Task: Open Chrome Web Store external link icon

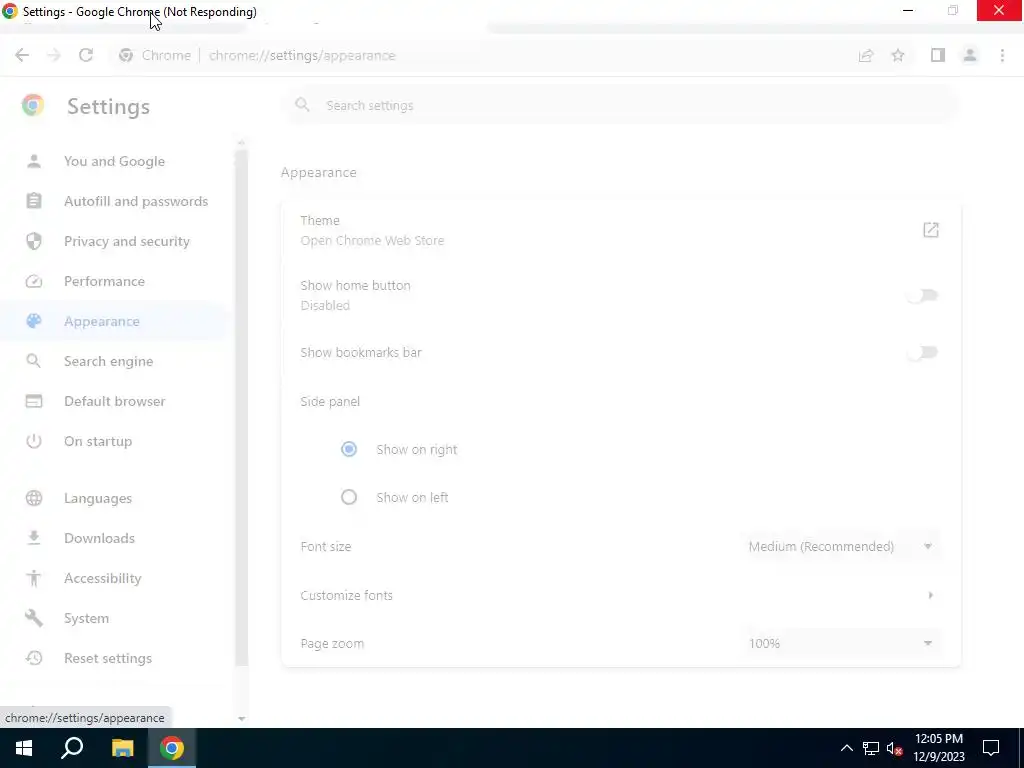Action: 931,230
